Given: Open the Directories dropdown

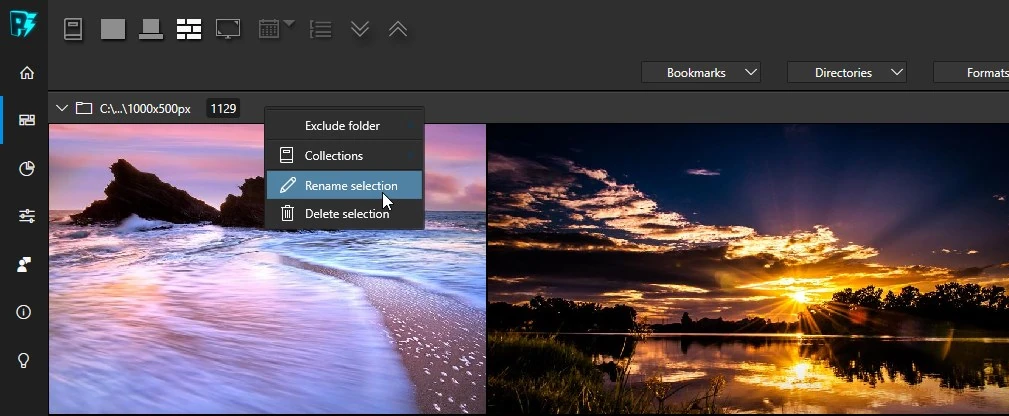Looking at the screenshot, I should coord(847,73).
